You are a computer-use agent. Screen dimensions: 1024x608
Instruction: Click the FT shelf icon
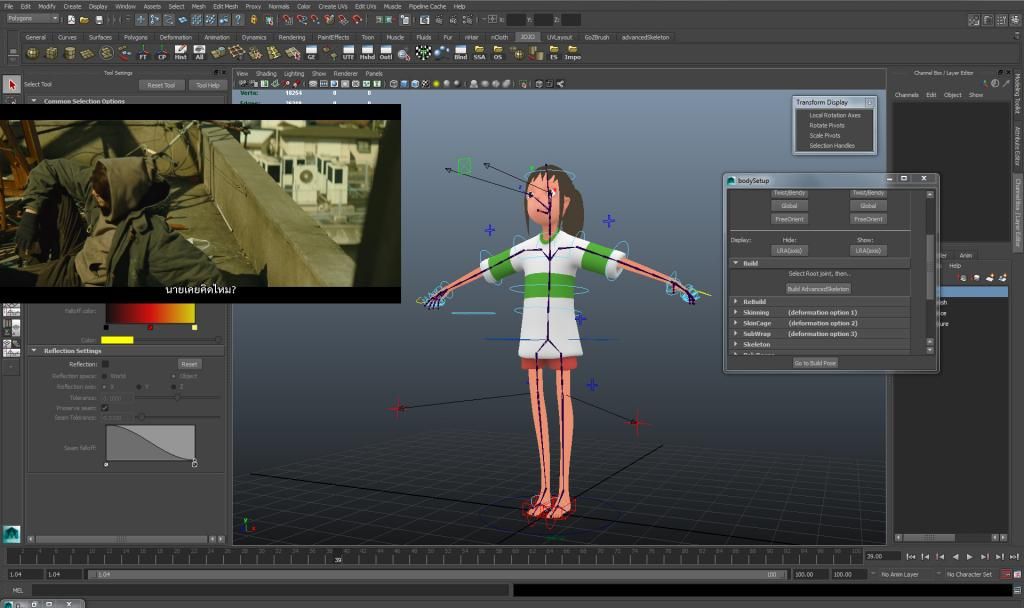coord(143,53)
